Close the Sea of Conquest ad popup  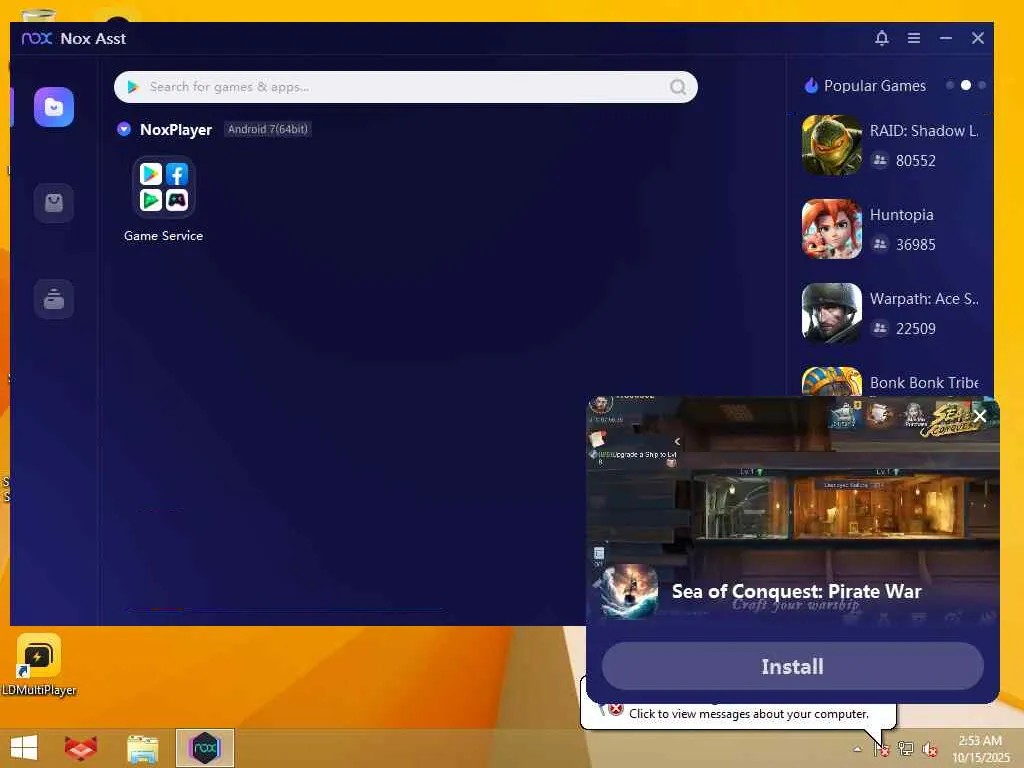click(x=980, y=416)
